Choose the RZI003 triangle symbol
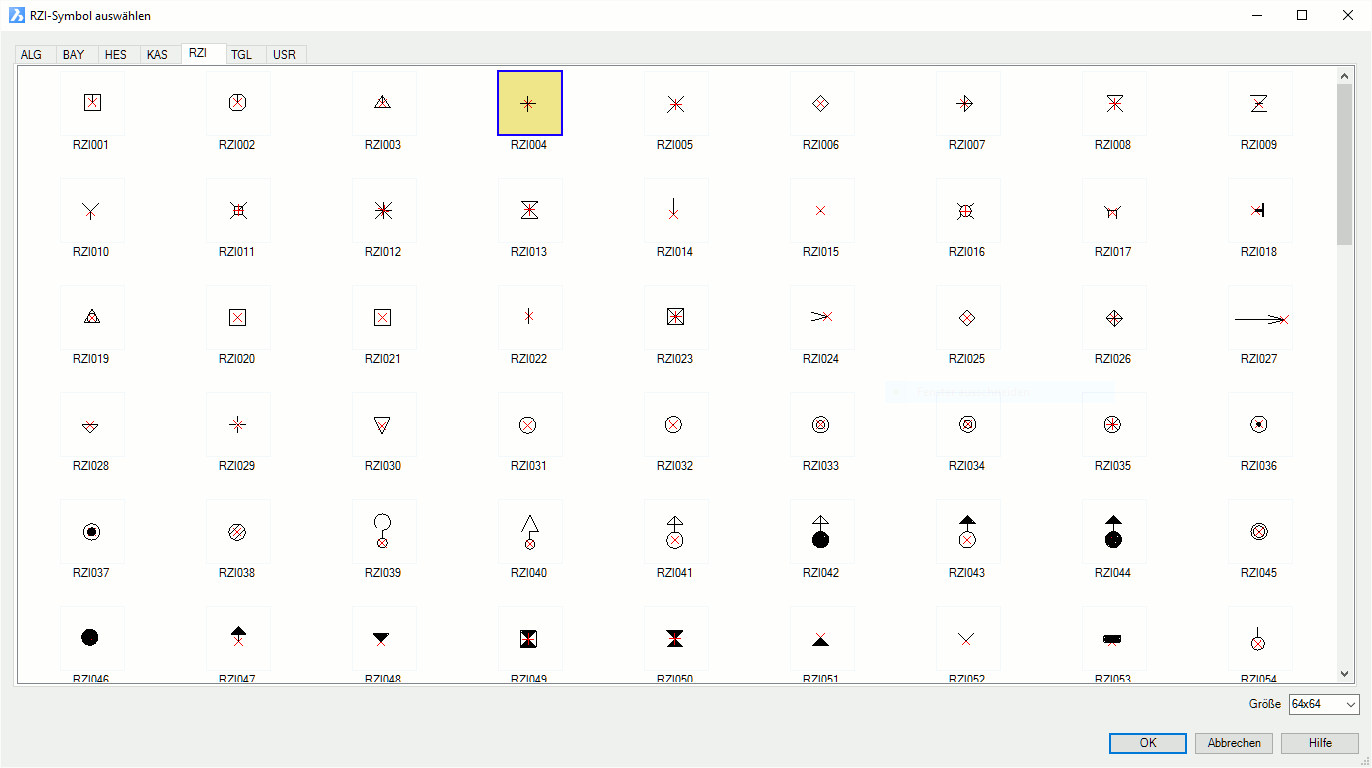 tap(384, 103)
